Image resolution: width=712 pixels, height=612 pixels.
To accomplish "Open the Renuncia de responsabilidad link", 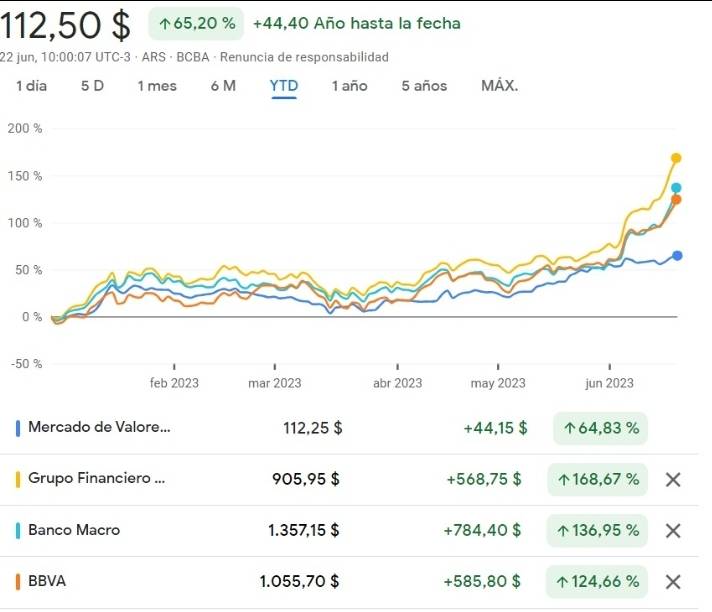I will tap(304, 57).
